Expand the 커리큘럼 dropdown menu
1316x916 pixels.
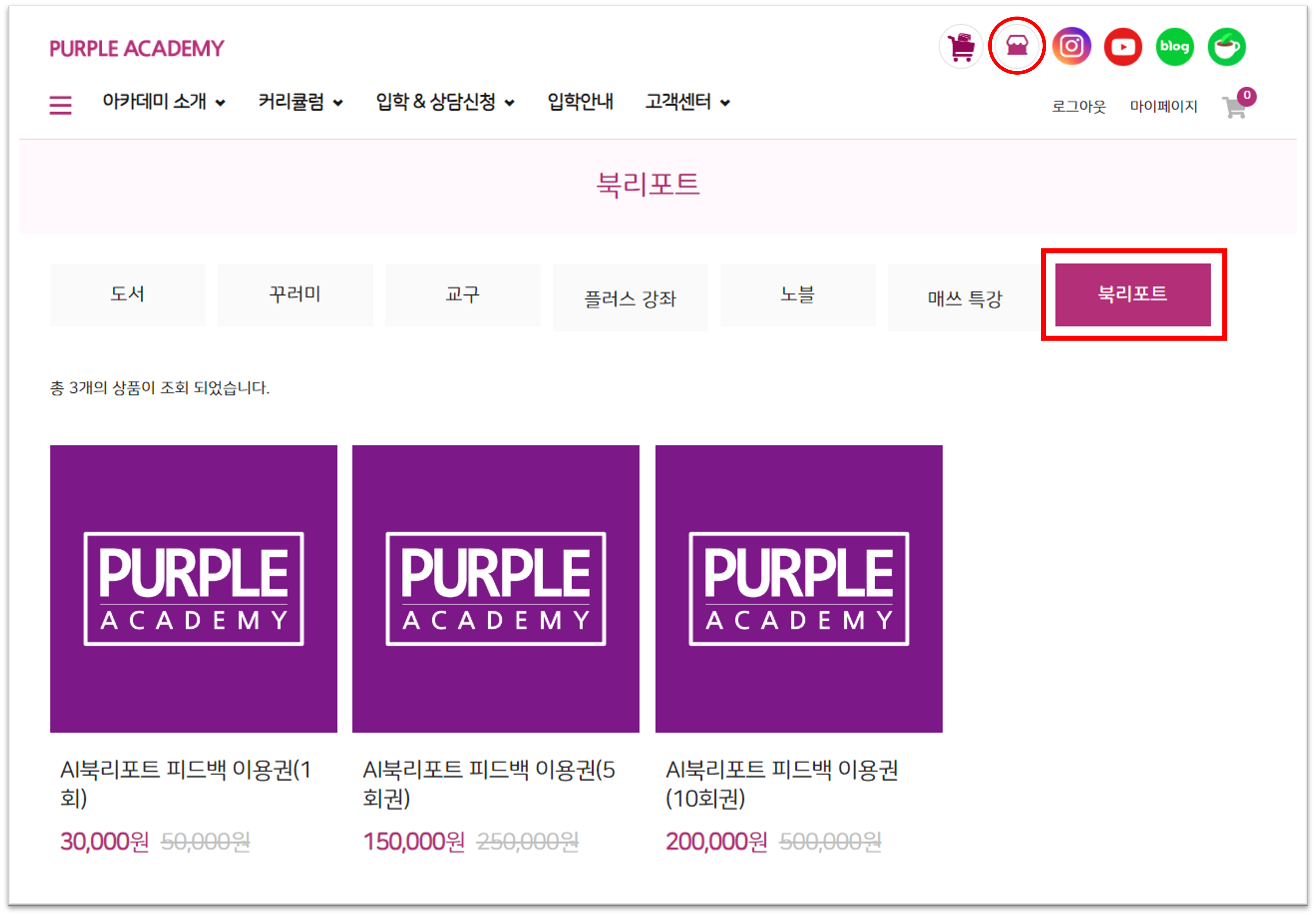pos(300,102)
